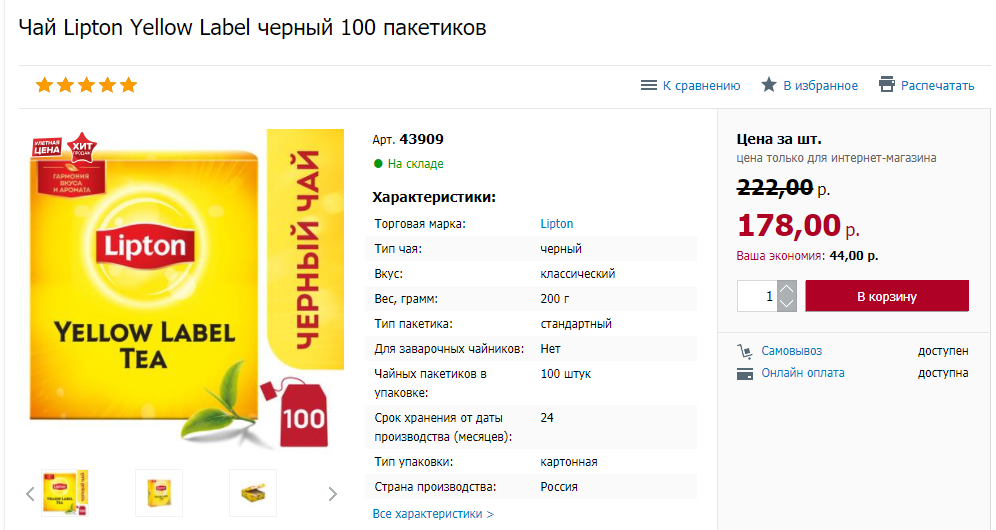Viewport: 996px width, 530px height.
Task: Open the Онлайн оплата link
Action: point(802,373)
